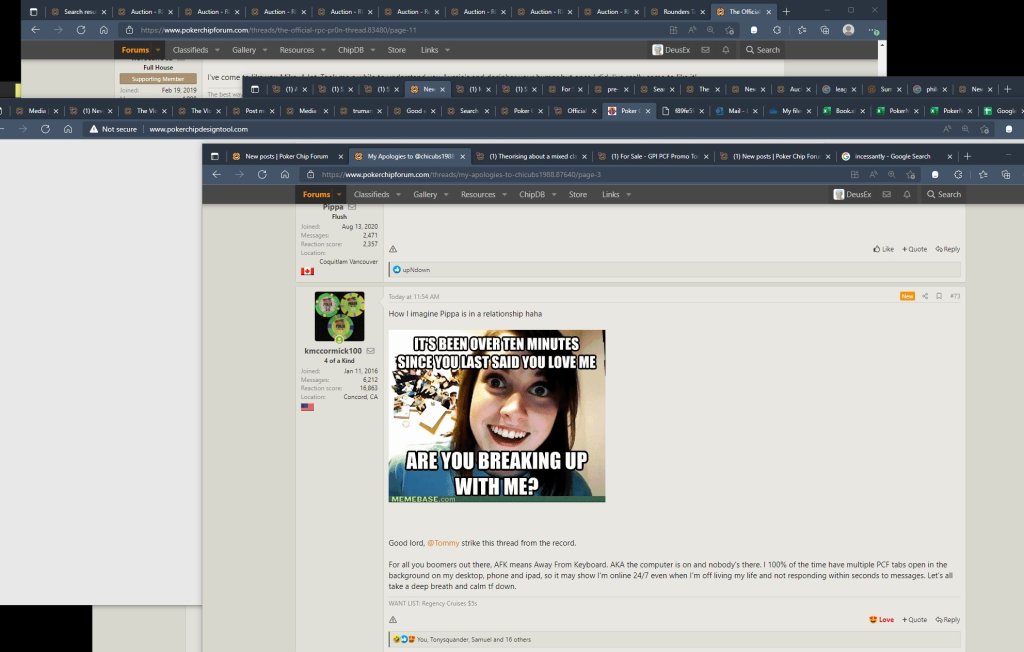View 'You, Tonysquander, Samuel and 16 others' reactions
This screenshot has height=652, width=1024.
(473, 640)
